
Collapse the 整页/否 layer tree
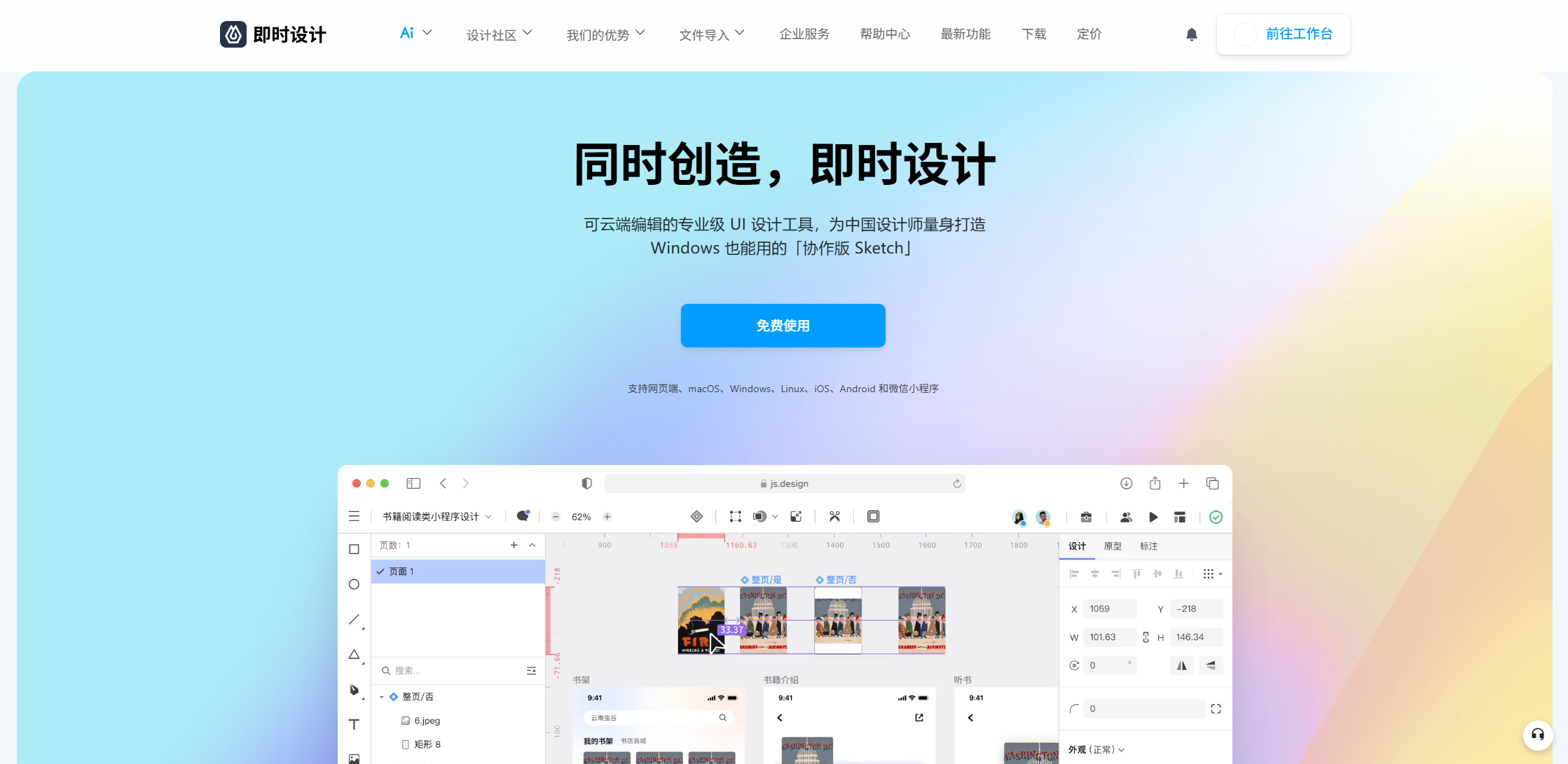pos(382,697)
